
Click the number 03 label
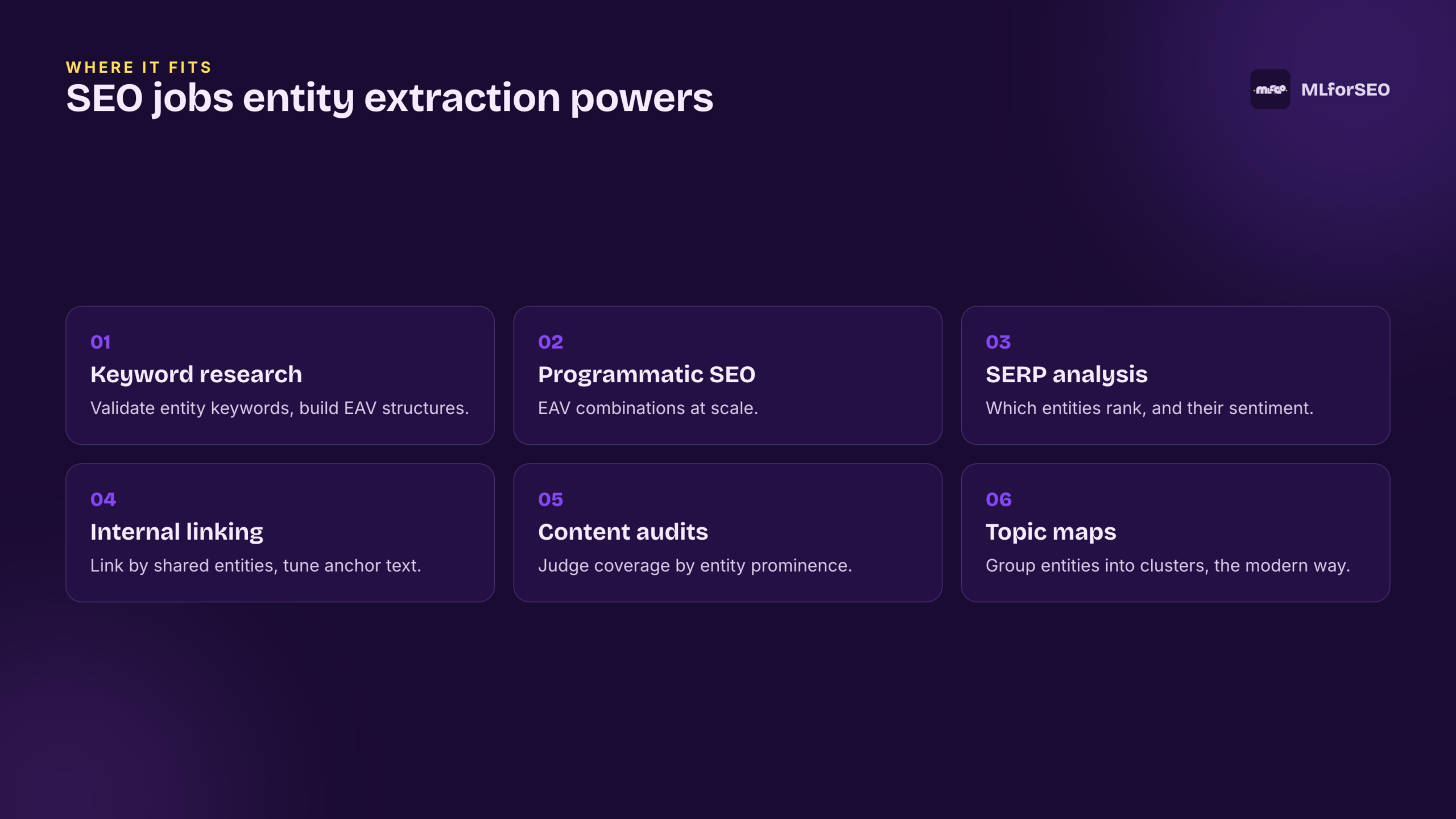point(998,342)
